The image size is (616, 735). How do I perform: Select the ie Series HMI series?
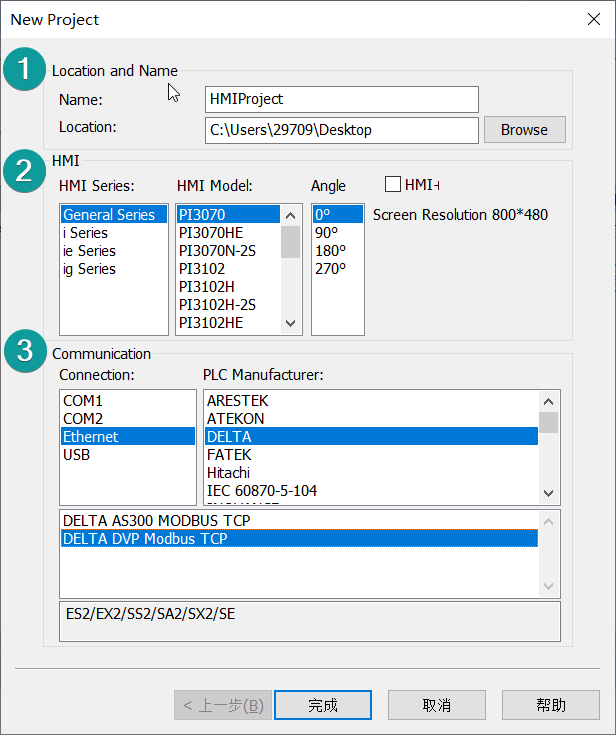pyautogui.click(x=88, y=251)
